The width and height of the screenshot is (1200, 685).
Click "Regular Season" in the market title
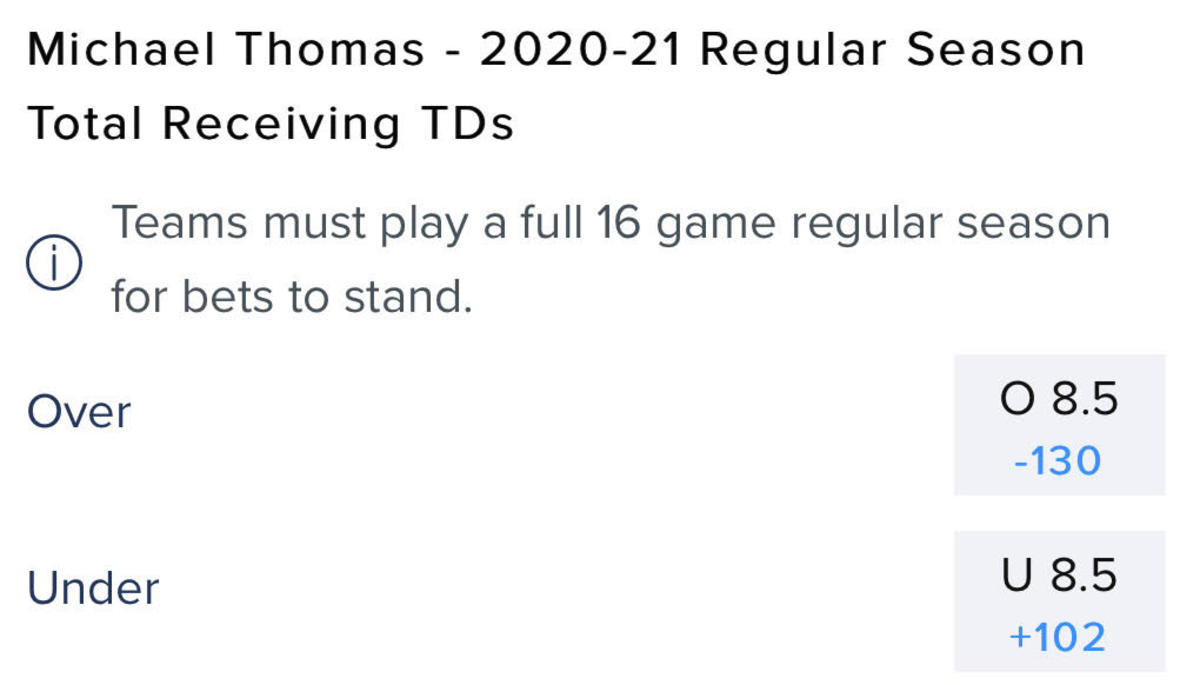pos(892,50)
